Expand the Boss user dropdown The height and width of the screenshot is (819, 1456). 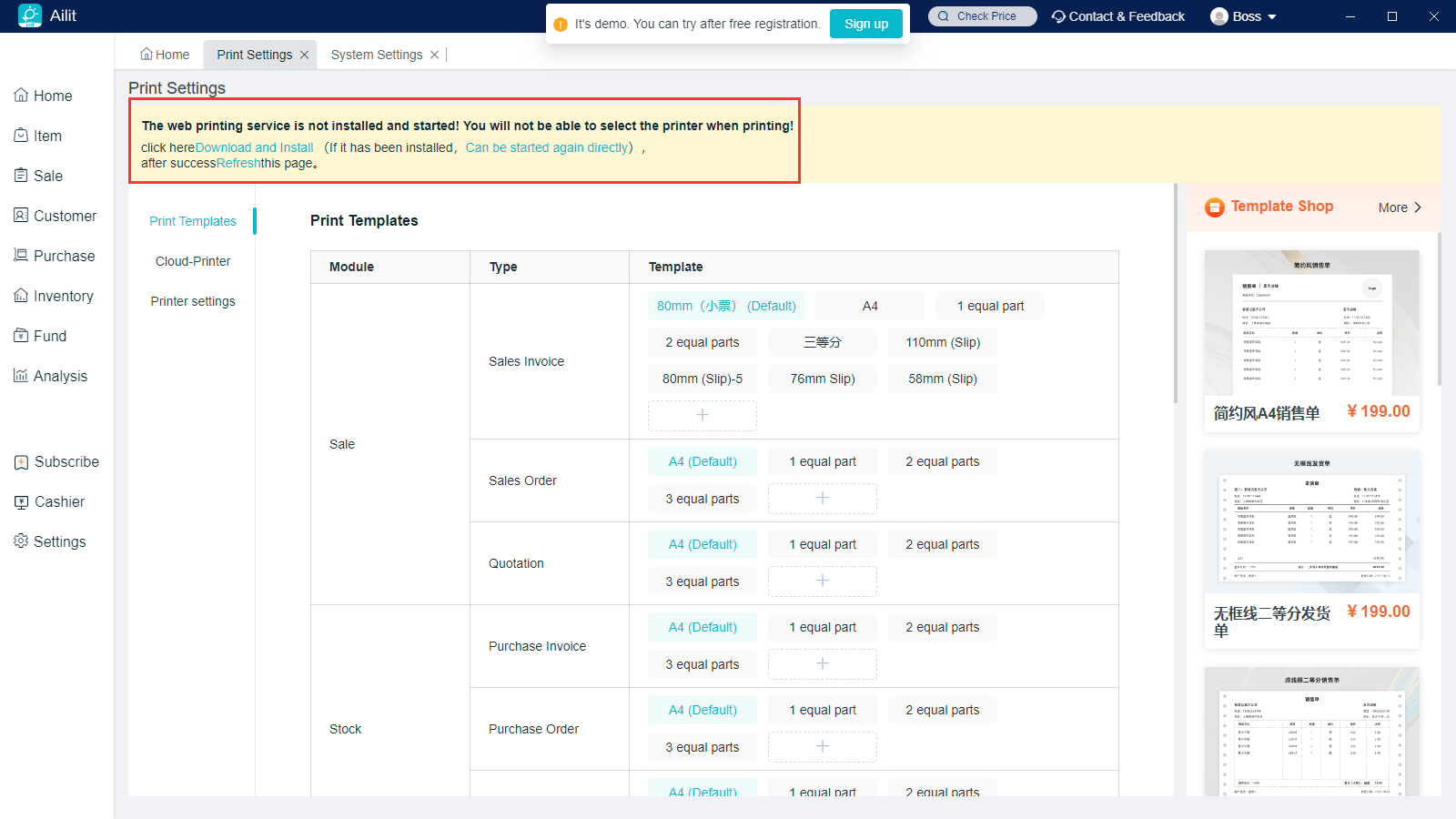coord(1271,17)
